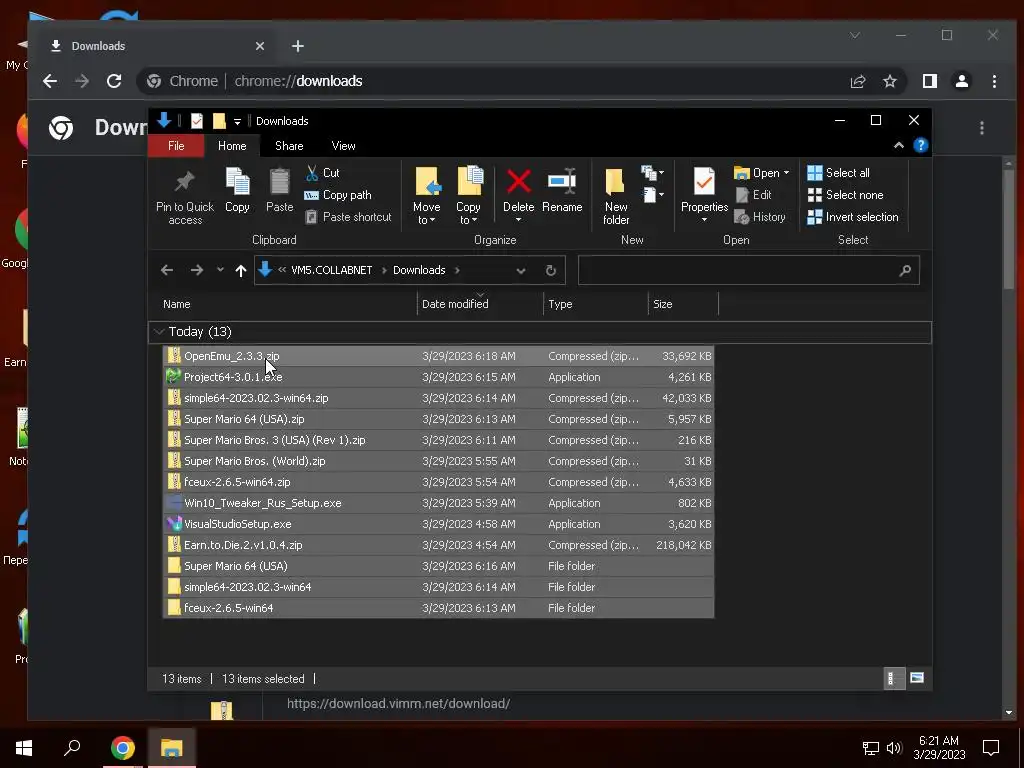Go up one folder level
1024x768 pixels.
point(240,270)
